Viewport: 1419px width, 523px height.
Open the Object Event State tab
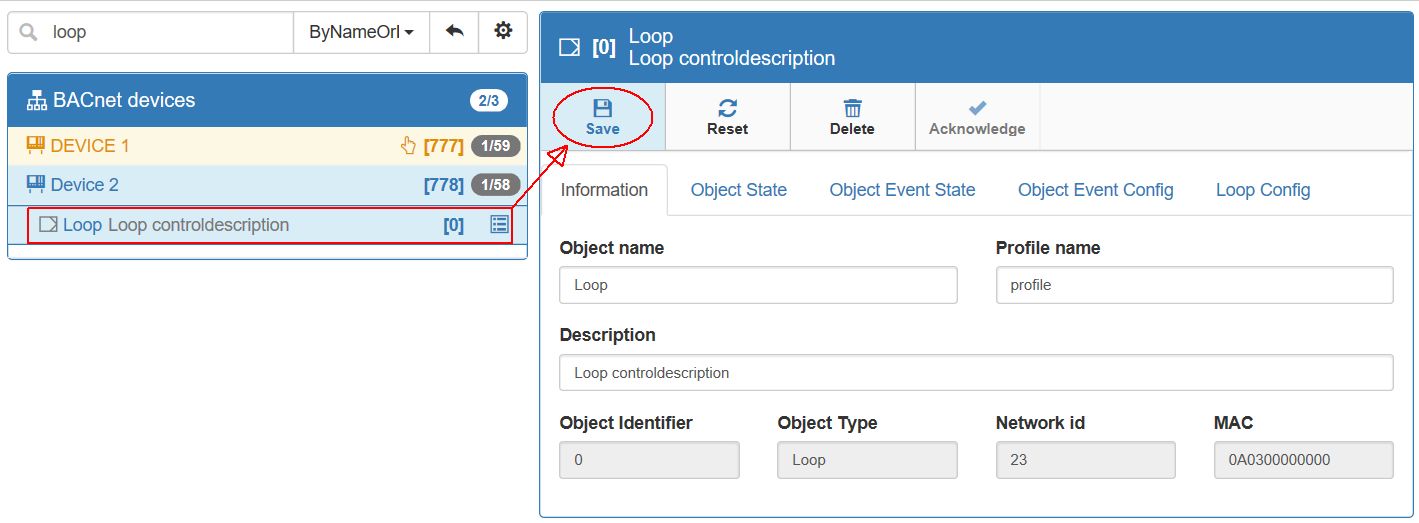[902, 190]
